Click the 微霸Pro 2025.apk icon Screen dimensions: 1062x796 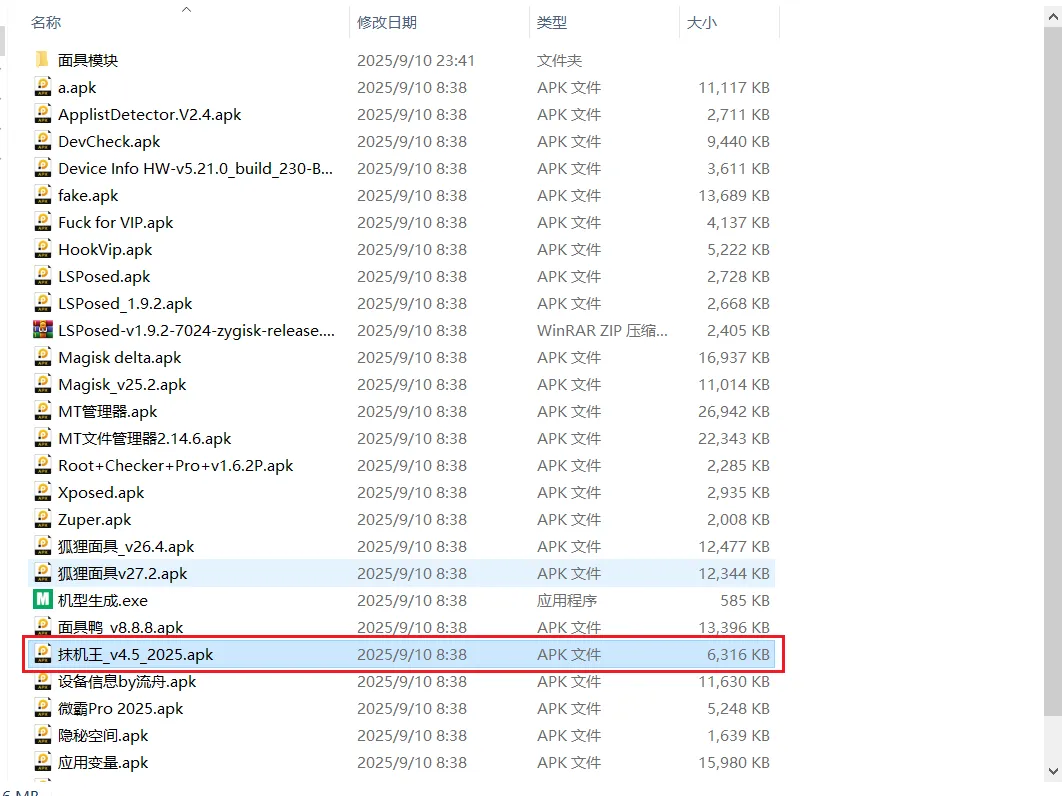[x=42, y=709]
